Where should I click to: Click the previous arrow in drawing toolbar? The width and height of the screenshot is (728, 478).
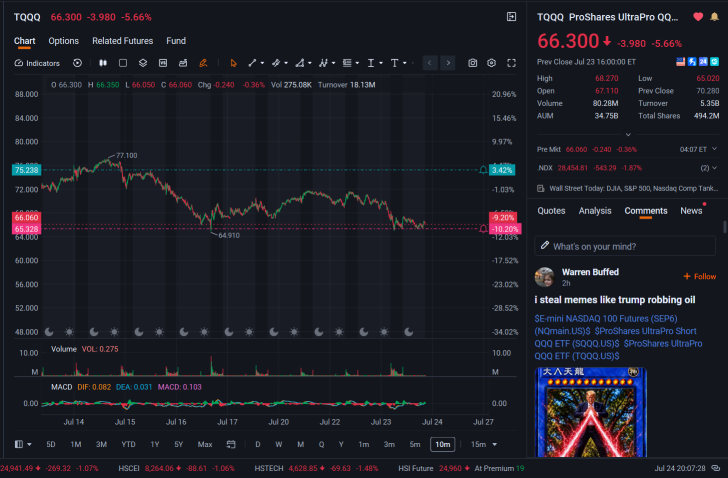[430, 63]
